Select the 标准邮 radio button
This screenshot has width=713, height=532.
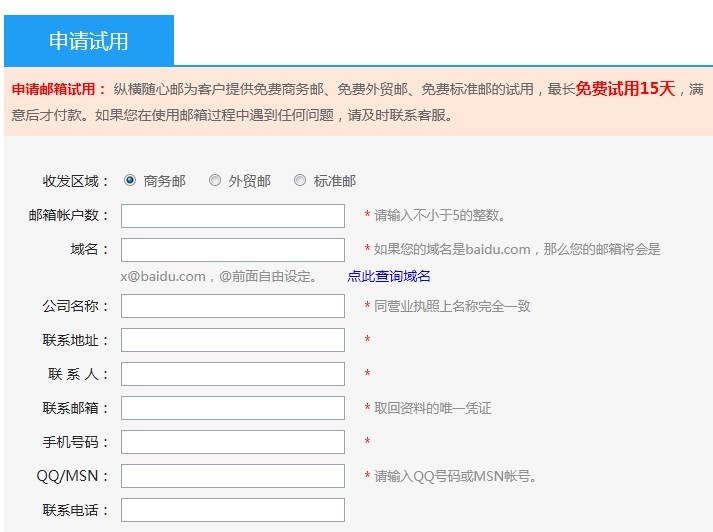click(300, 181)
